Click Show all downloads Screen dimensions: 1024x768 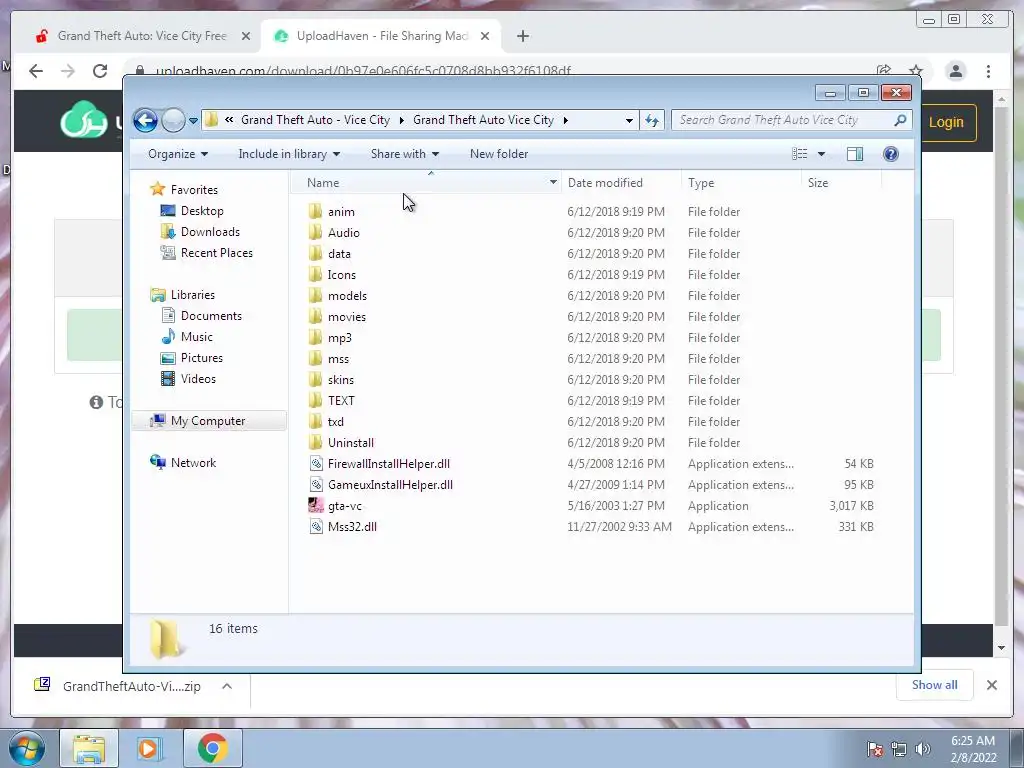935,685
